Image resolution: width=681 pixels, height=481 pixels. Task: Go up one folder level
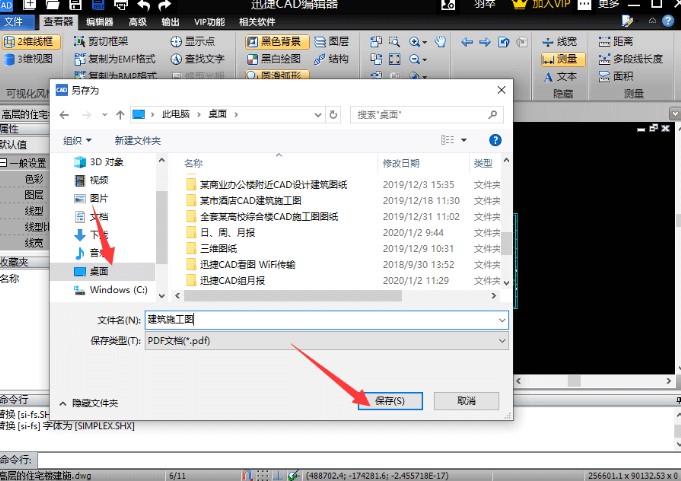[x=120, y=115]
